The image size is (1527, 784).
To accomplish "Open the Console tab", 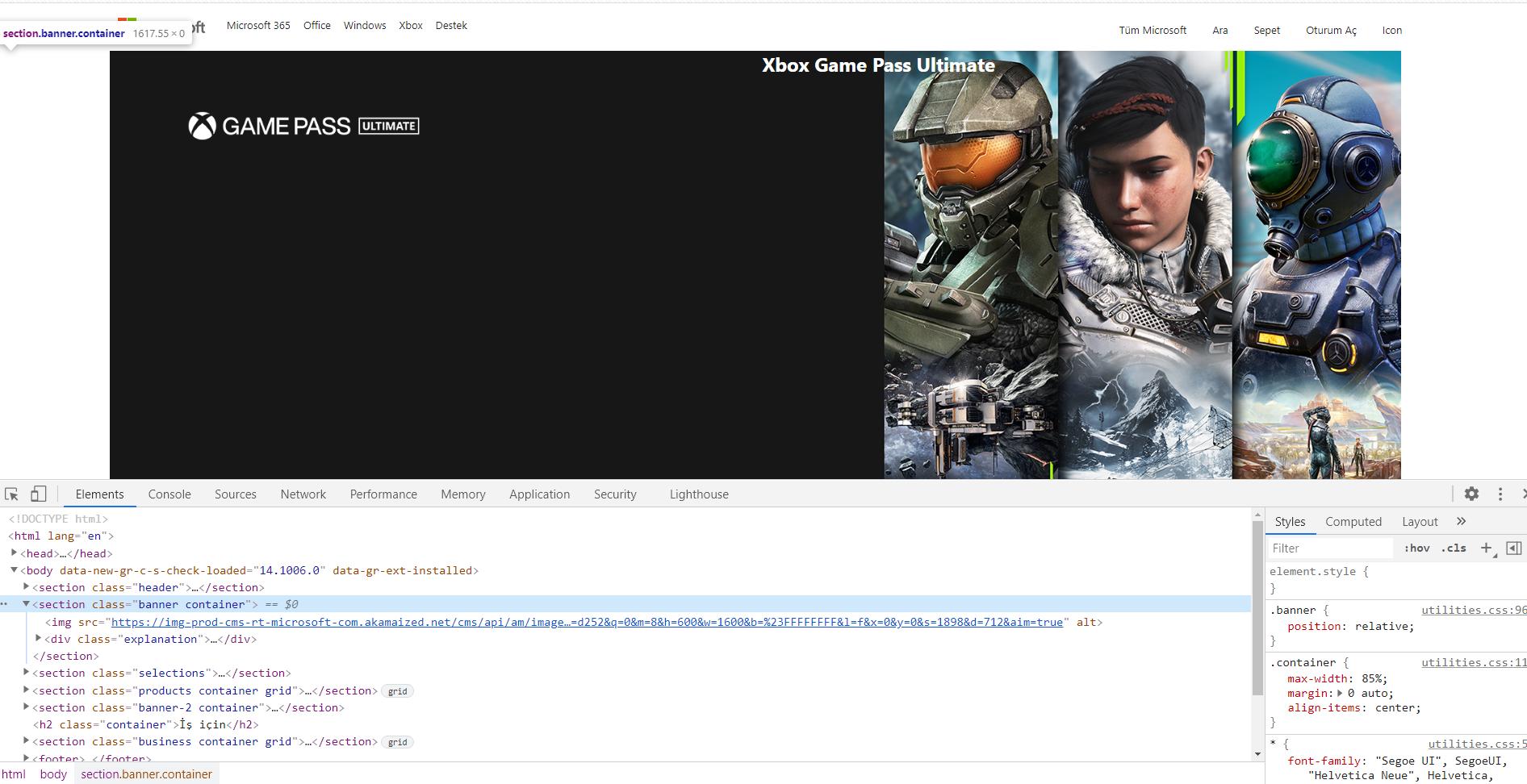I will 169,494.
